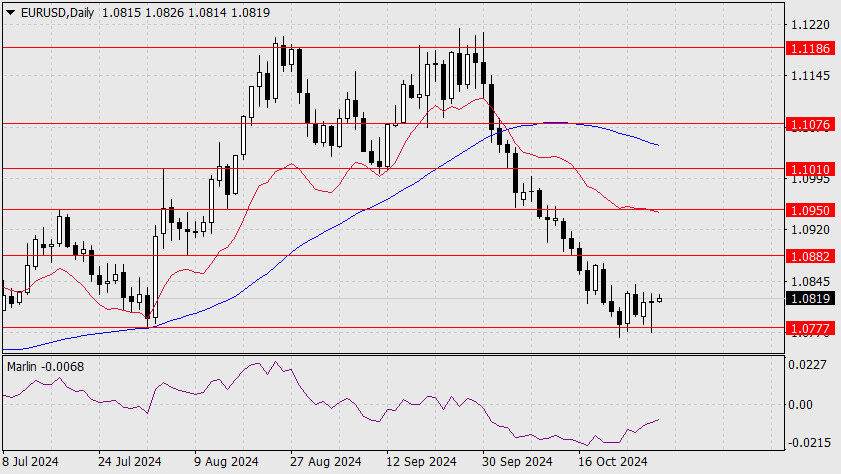Image resolution: width=841 pixels, height=474 pixels.
Task: Select the 1.1186 red price label
Action: coord(810,48)
